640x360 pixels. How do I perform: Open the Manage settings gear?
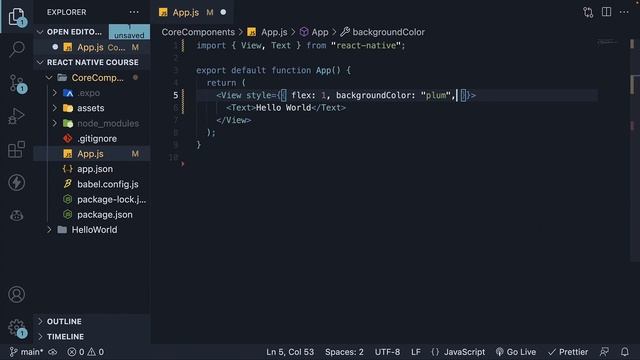pos(17,328)
